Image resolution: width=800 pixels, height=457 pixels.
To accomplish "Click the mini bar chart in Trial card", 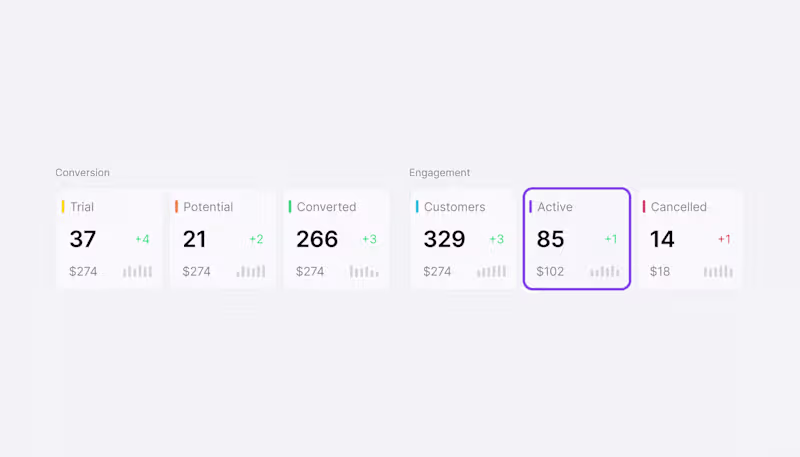I will tap(138, 271).
